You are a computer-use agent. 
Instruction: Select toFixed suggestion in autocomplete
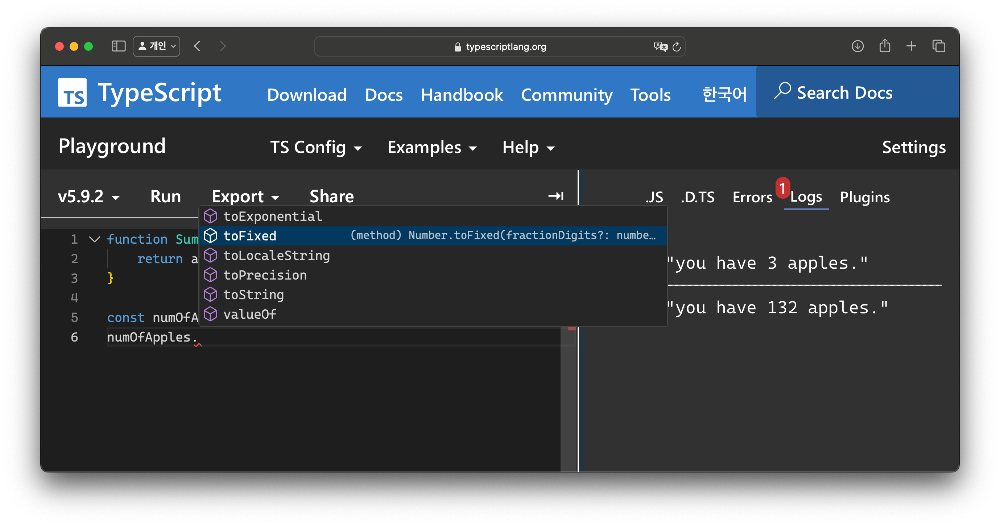(433, 235)
